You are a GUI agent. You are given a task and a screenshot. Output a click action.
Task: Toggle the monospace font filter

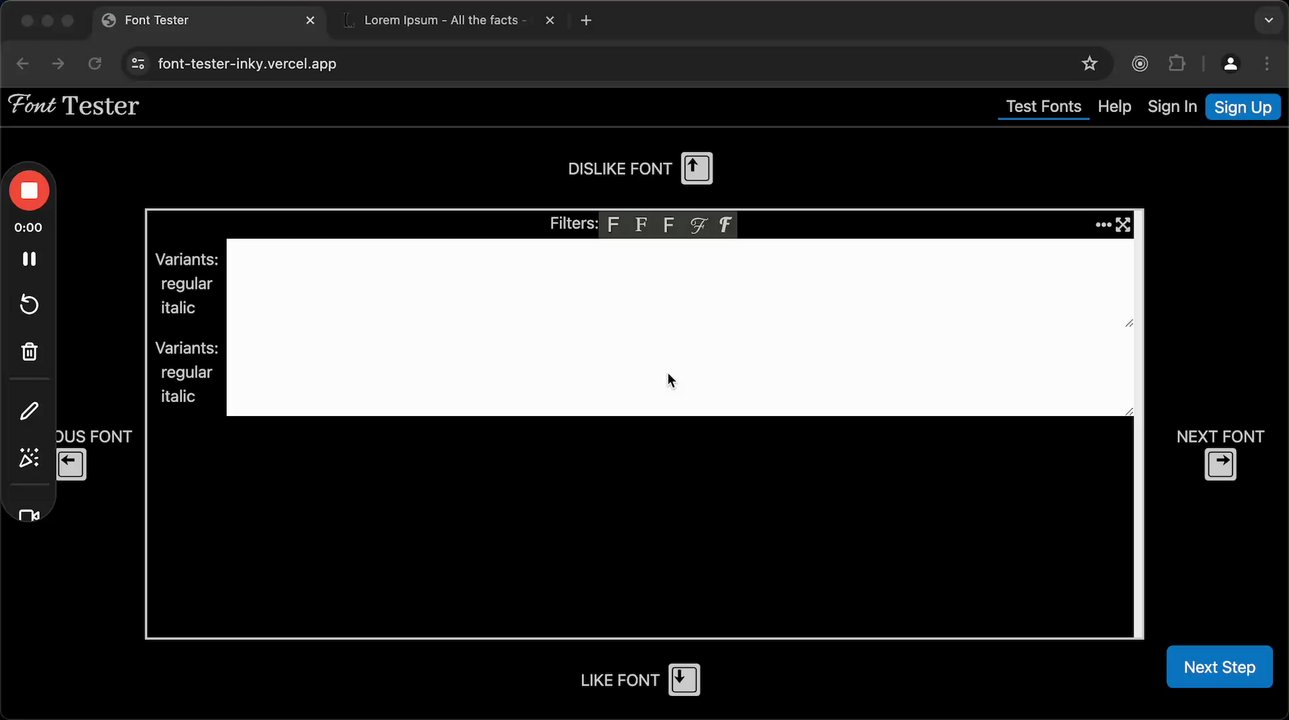coord(669,225)
